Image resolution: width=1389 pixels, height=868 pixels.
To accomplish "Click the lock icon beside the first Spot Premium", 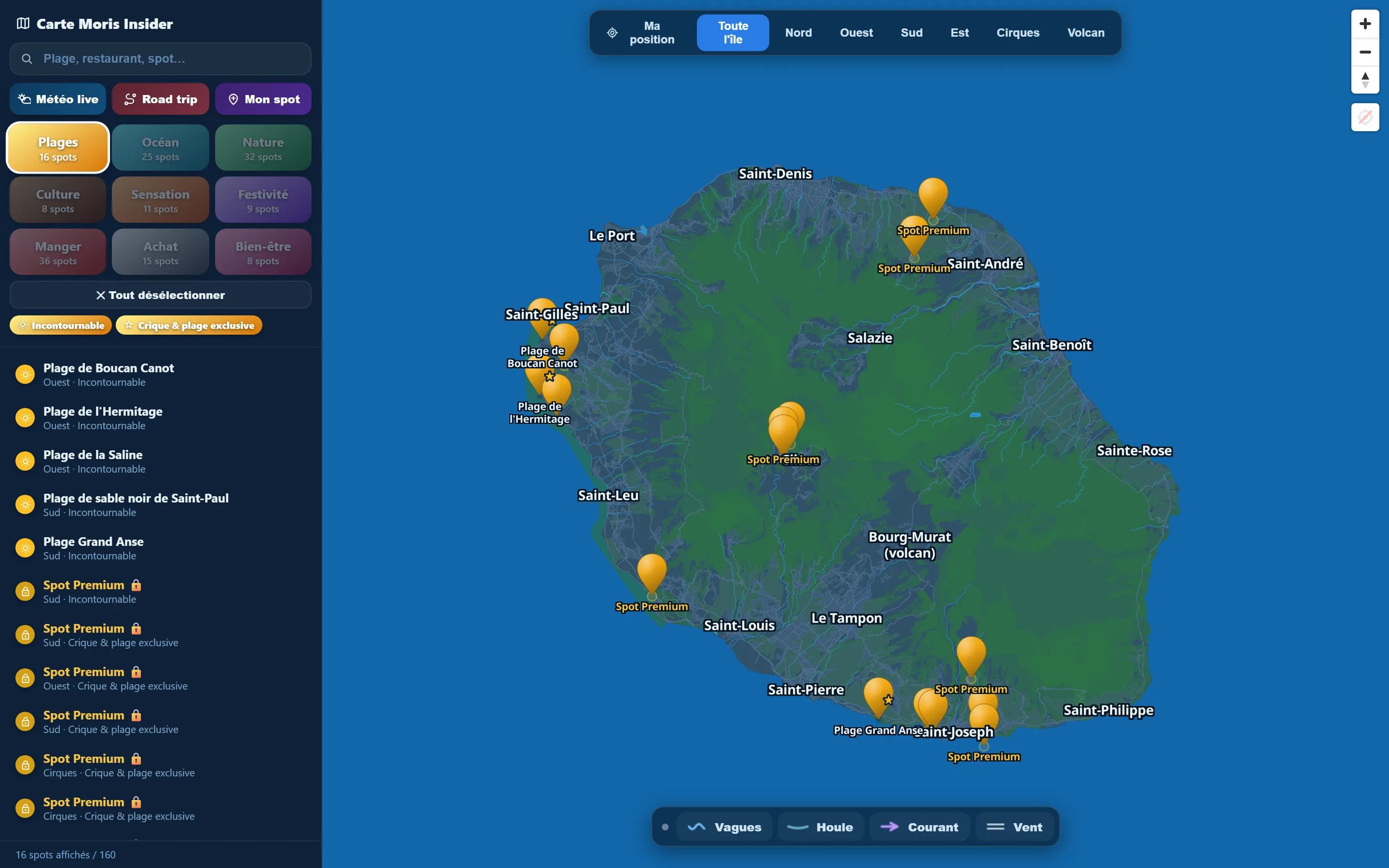I will [x=136, y=585].
